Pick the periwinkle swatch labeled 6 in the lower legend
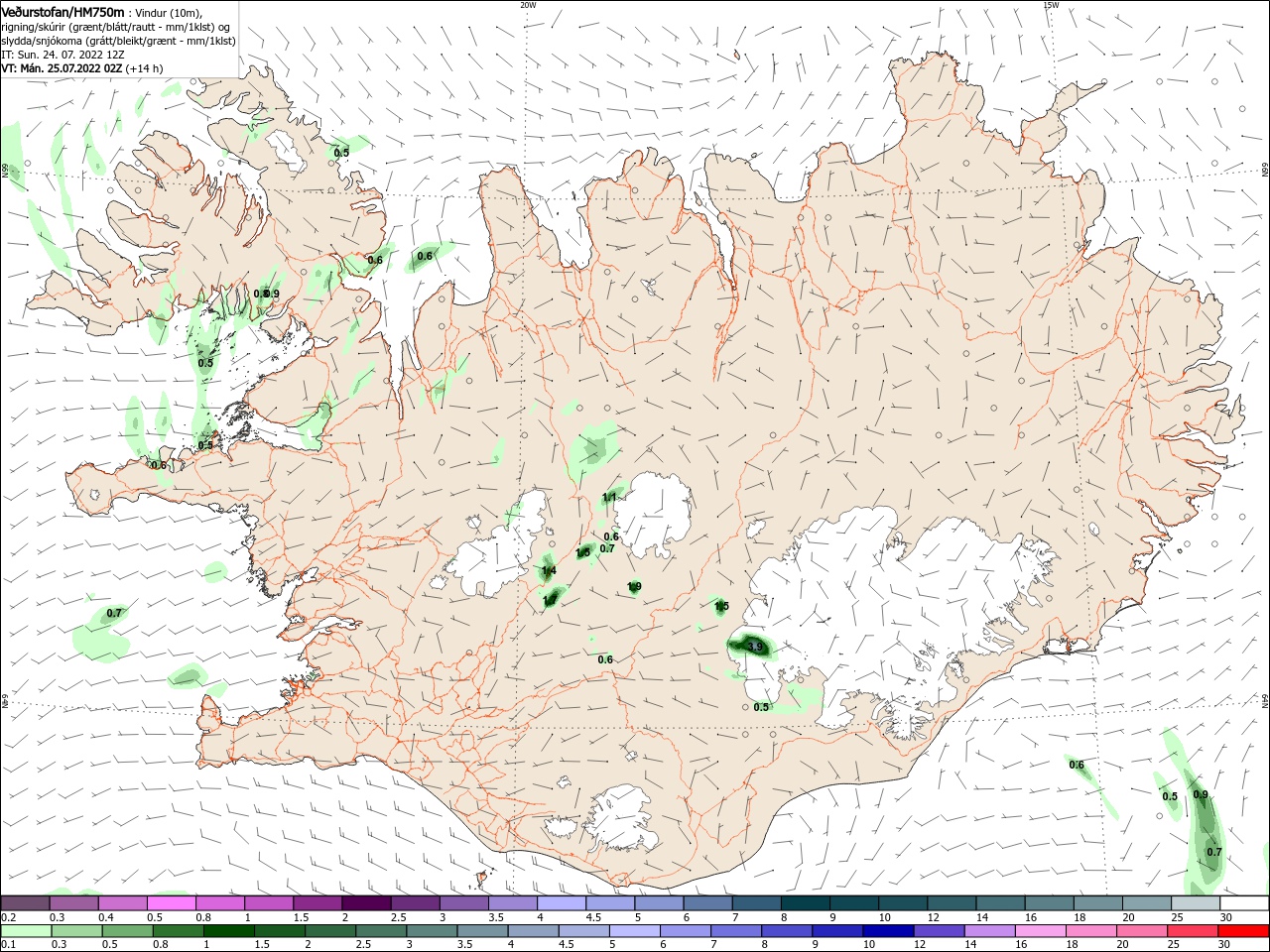Image resolution: width=1270 pixels, height=952 pixels. 686,931
